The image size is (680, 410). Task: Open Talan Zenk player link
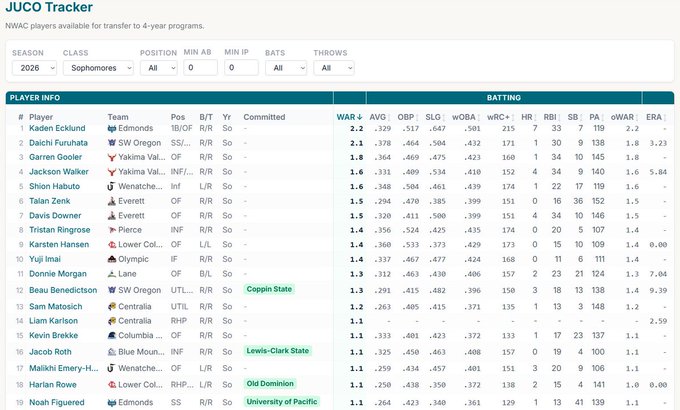[49, 201]
